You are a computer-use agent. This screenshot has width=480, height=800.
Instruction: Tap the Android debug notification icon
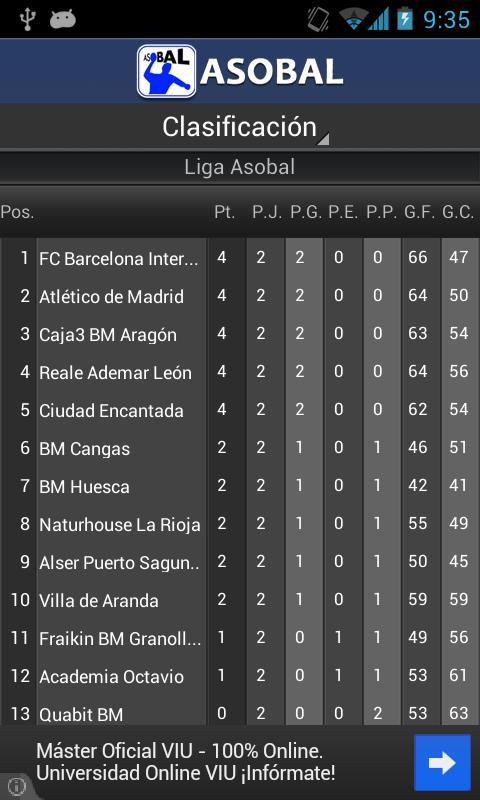[x=63, y=19]
